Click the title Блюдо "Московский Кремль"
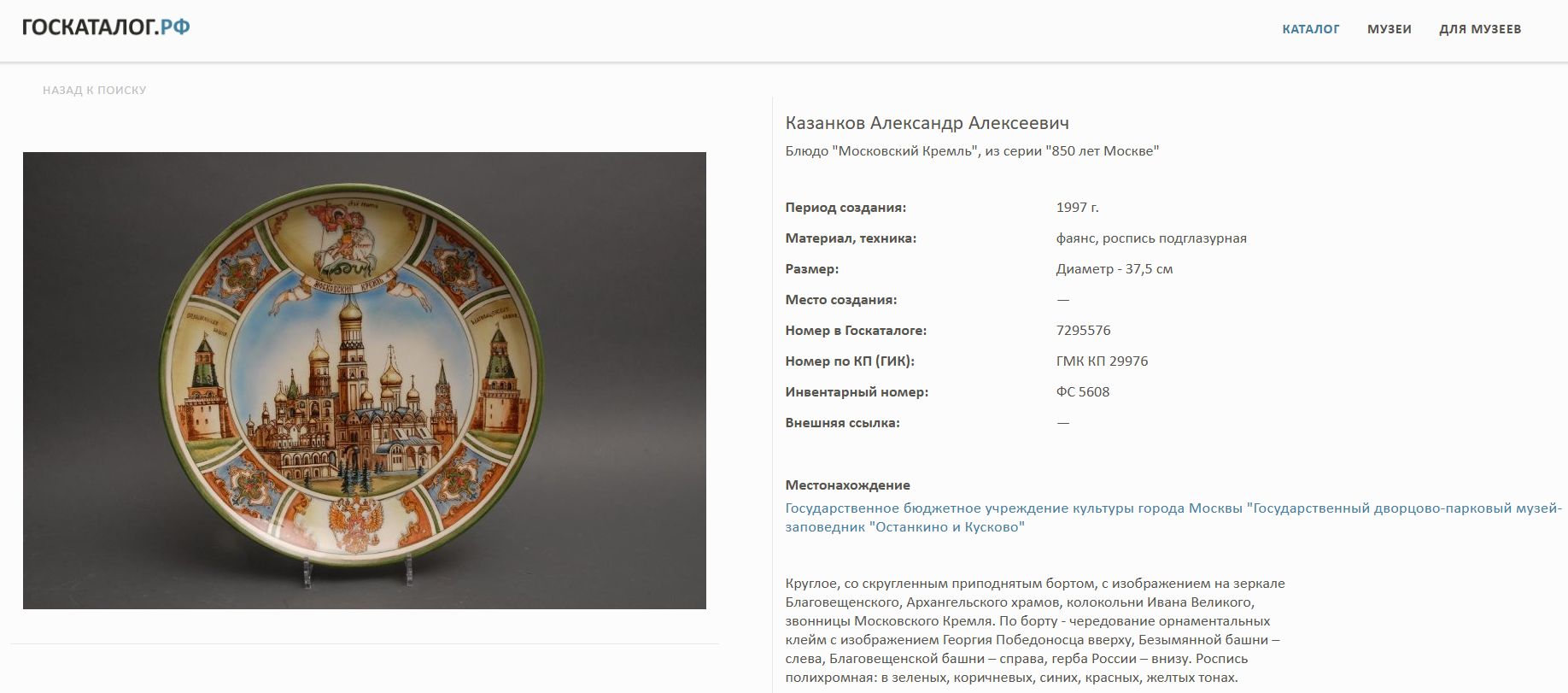1568x693 pixels. 972,151
